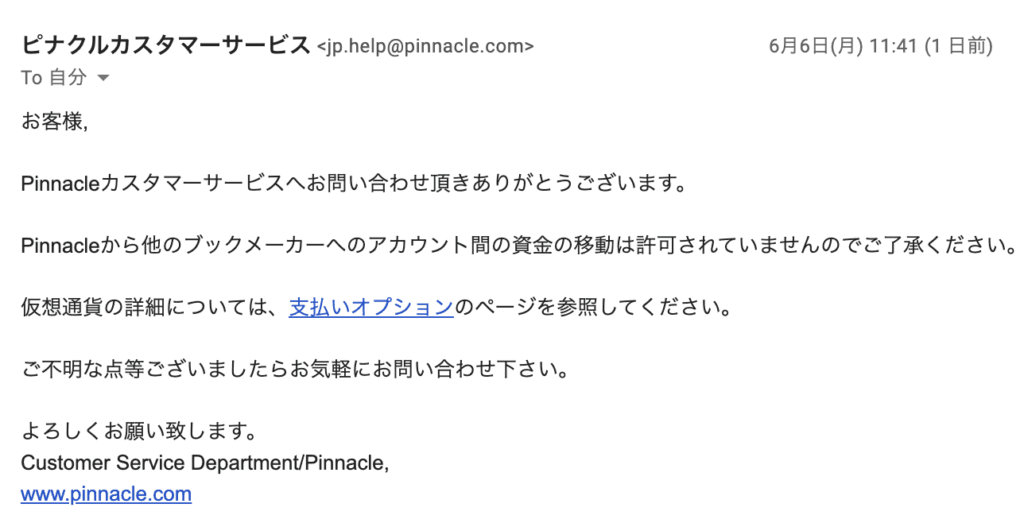Click sender address jp.help@pinnacle.com
Screen dimensions: 1024x523
[425, 46]
